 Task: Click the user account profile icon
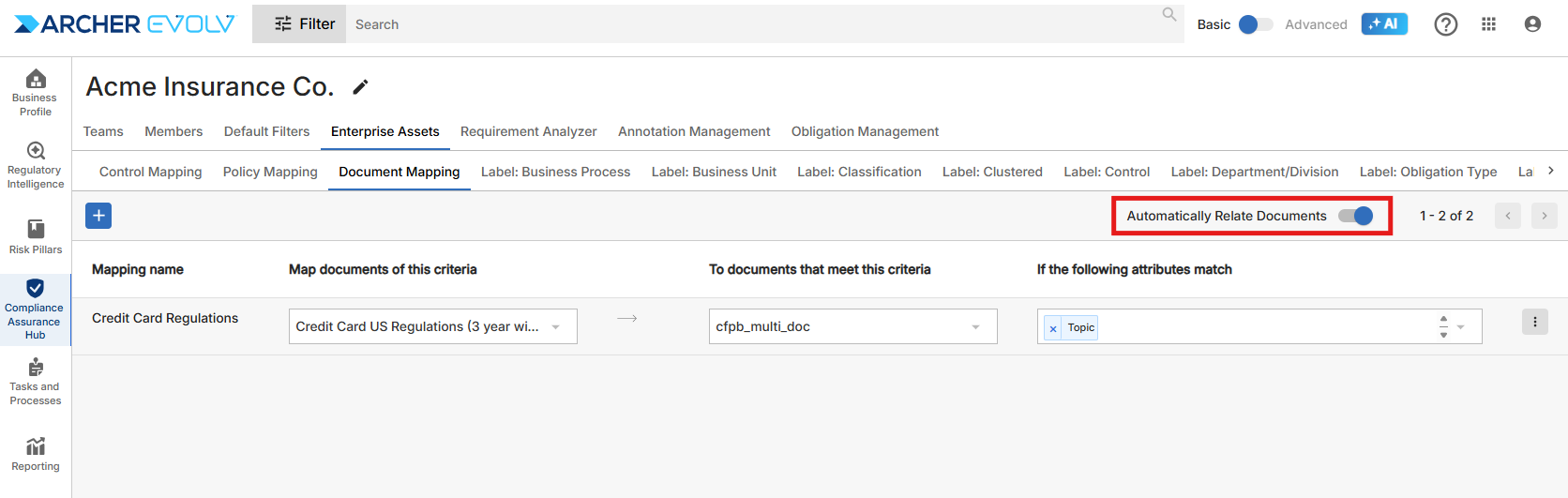click(1532, 24)
